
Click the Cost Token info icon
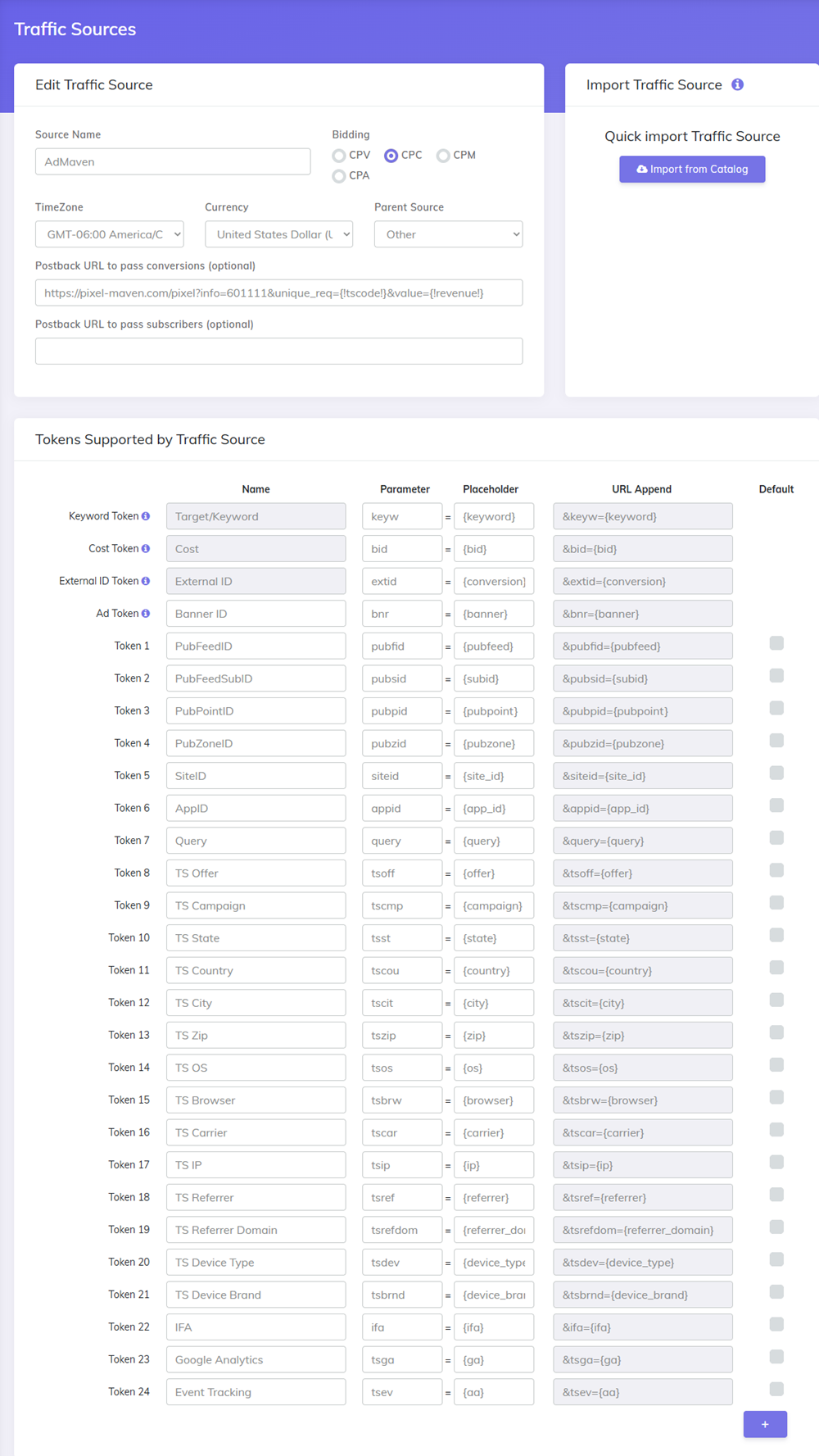tap(146, 549)
